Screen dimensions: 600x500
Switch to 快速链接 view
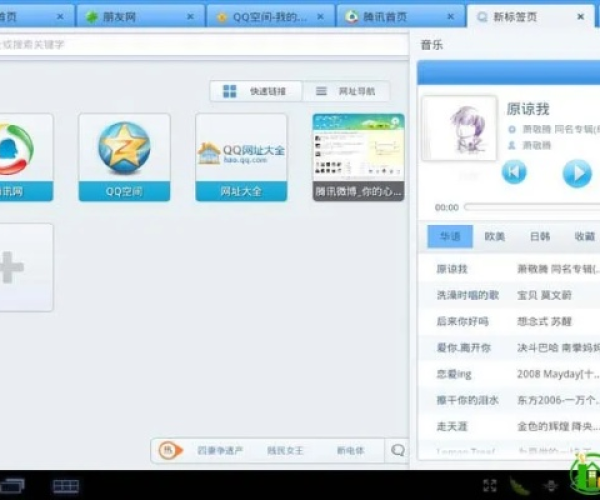point(256,91)
